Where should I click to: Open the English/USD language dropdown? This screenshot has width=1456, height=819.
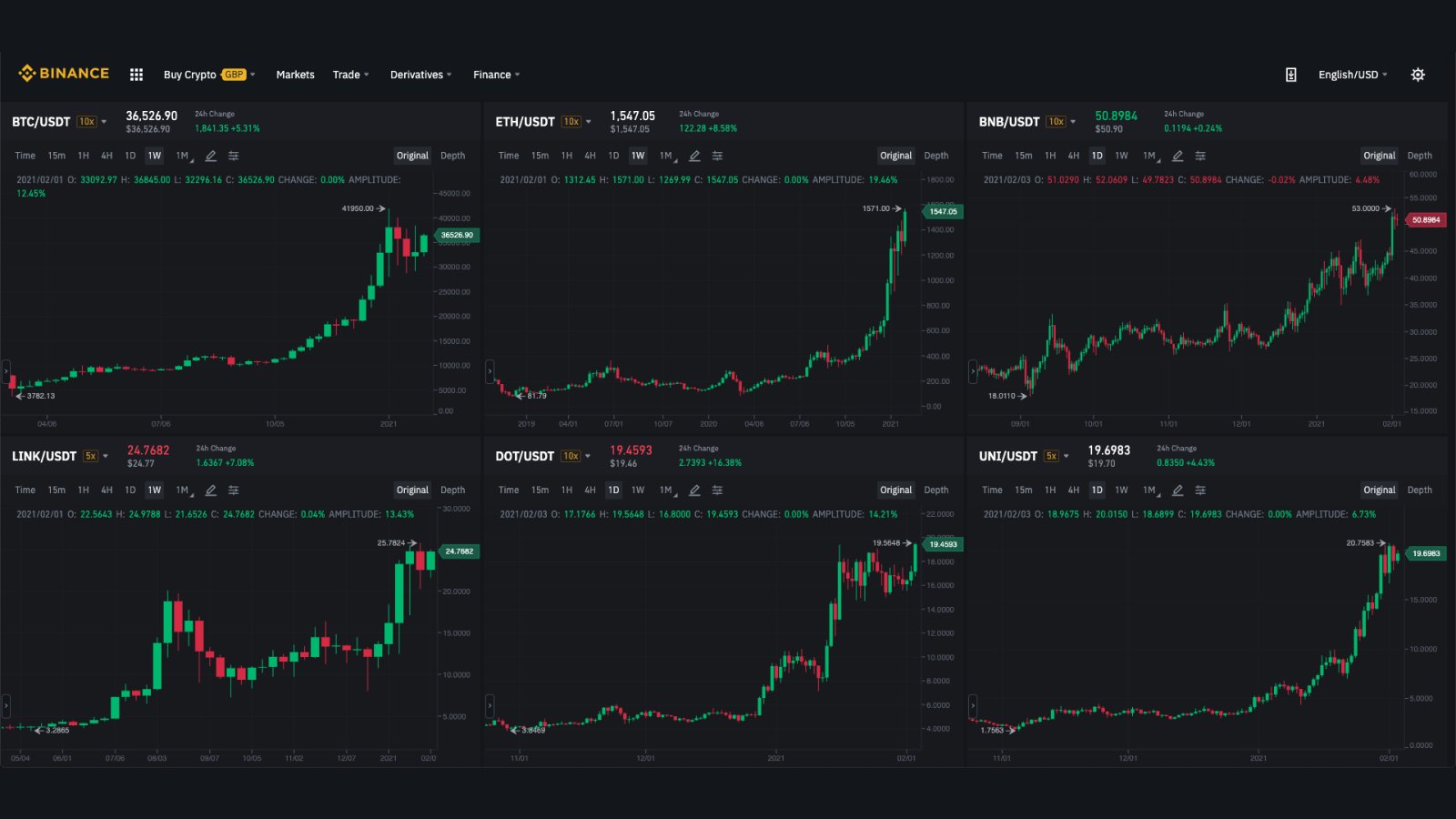click(x=1352, y=75)
